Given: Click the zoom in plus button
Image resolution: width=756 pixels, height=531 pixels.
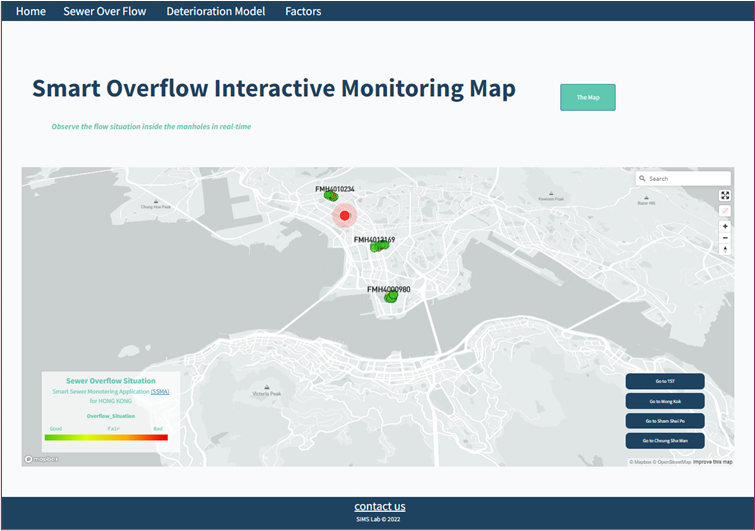Looking at the screenshot, I should 725,226.
